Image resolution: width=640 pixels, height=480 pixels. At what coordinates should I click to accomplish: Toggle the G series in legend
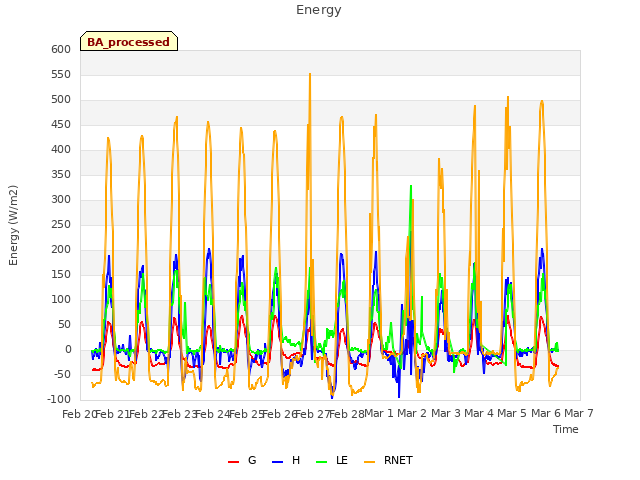click(x=242, y=460)
